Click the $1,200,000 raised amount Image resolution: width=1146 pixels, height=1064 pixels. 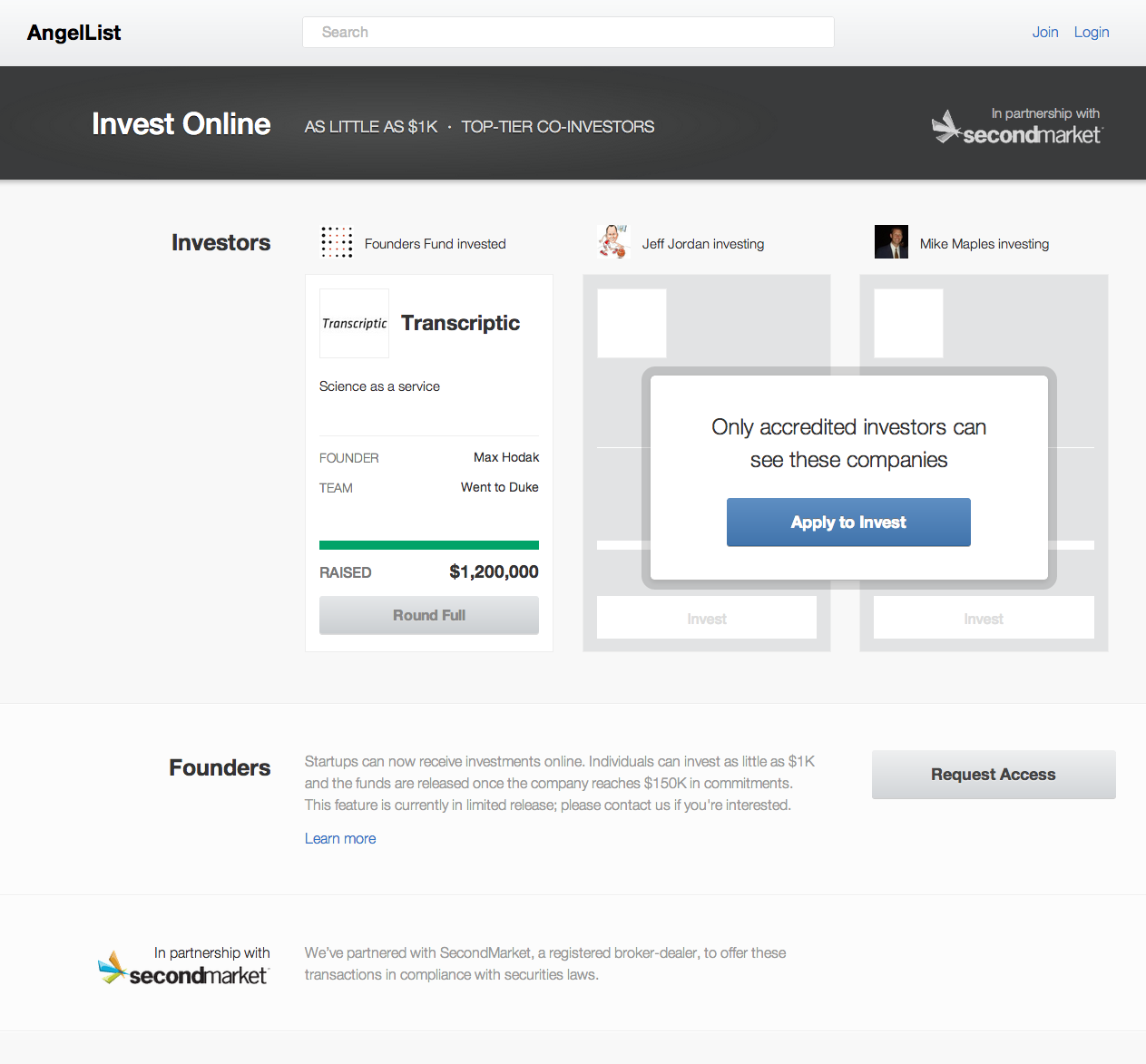coord(495,571)
